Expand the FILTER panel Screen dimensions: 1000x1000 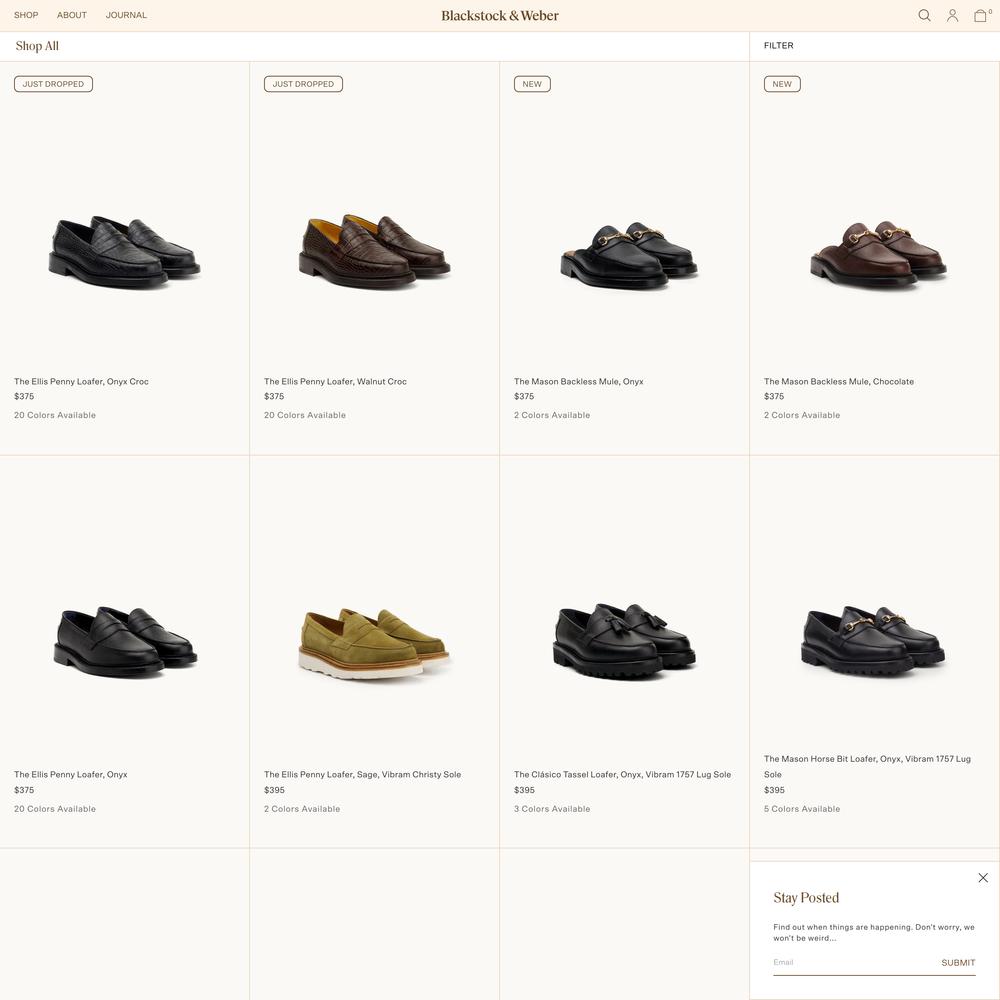pos(779,46)
